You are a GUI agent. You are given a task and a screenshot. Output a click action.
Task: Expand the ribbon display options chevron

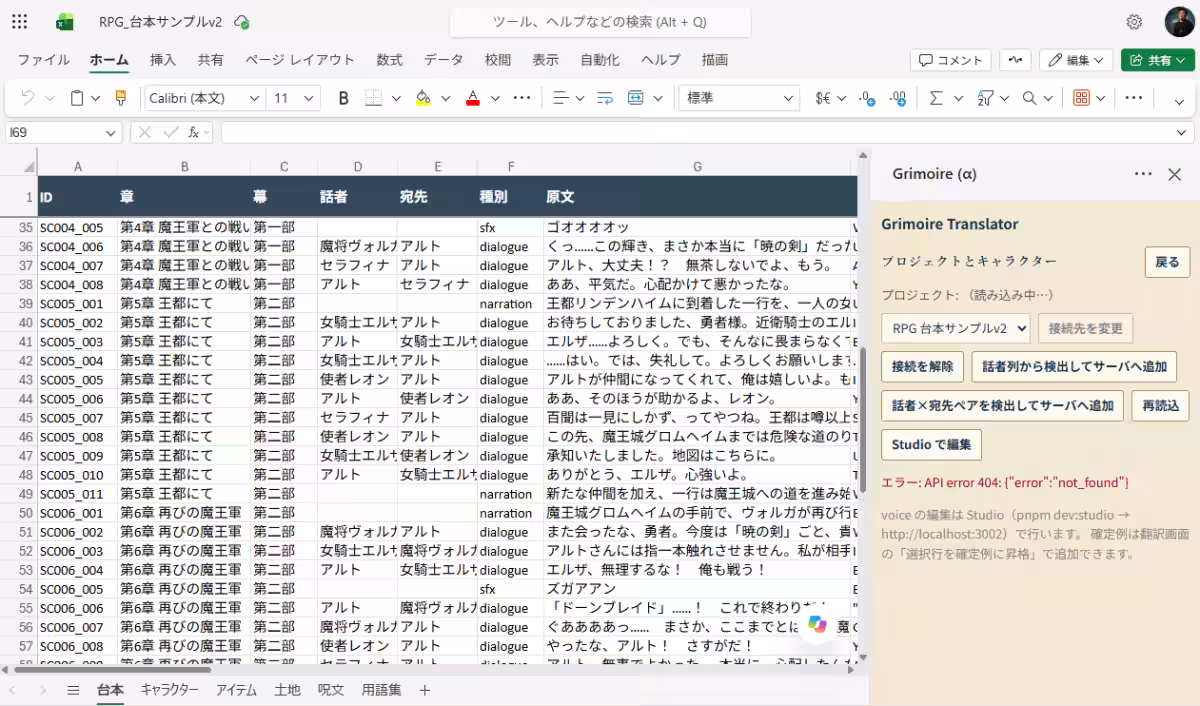(x=1179, y=101)
